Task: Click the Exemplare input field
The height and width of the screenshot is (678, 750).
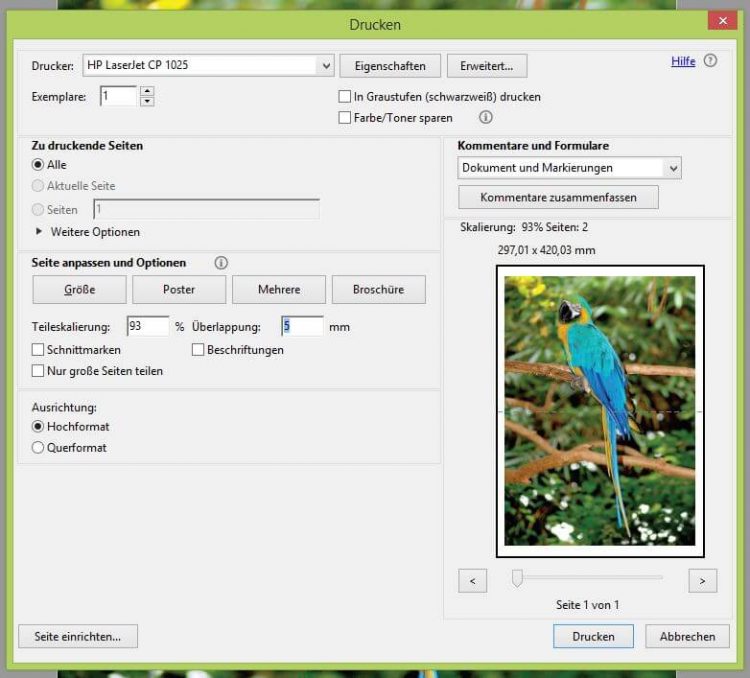Action: (119, 96)
